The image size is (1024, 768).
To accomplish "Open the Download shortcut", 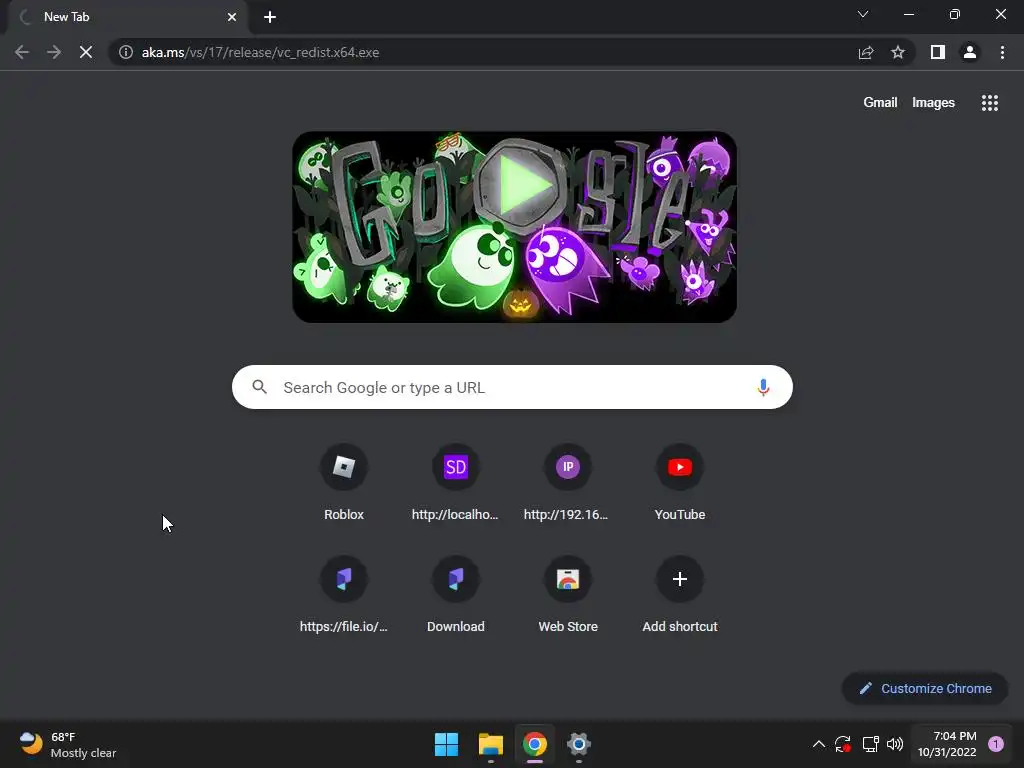I will tap(455, 595).
